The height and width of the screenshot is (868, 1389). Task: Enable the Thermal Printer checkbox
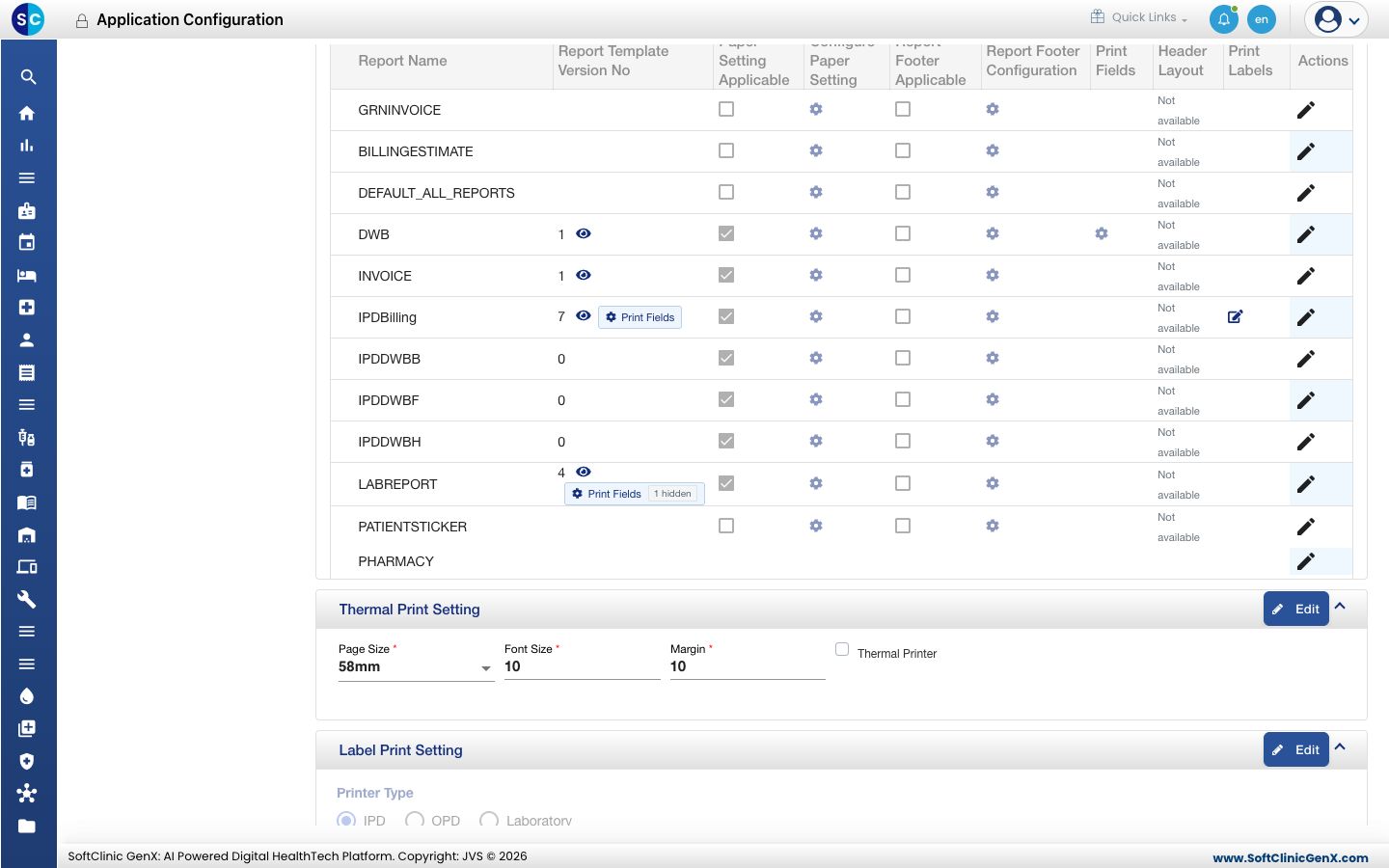coord(842,649)
